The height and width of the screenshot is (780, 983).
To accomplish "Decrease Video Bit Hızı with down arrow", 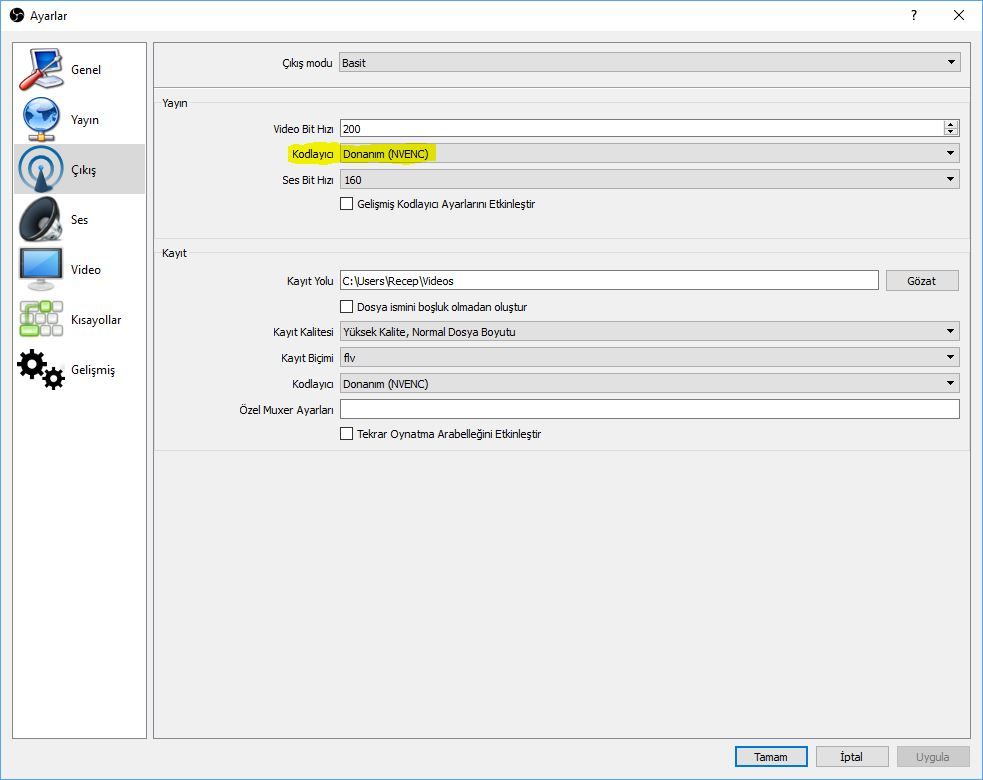I will 951,132.
